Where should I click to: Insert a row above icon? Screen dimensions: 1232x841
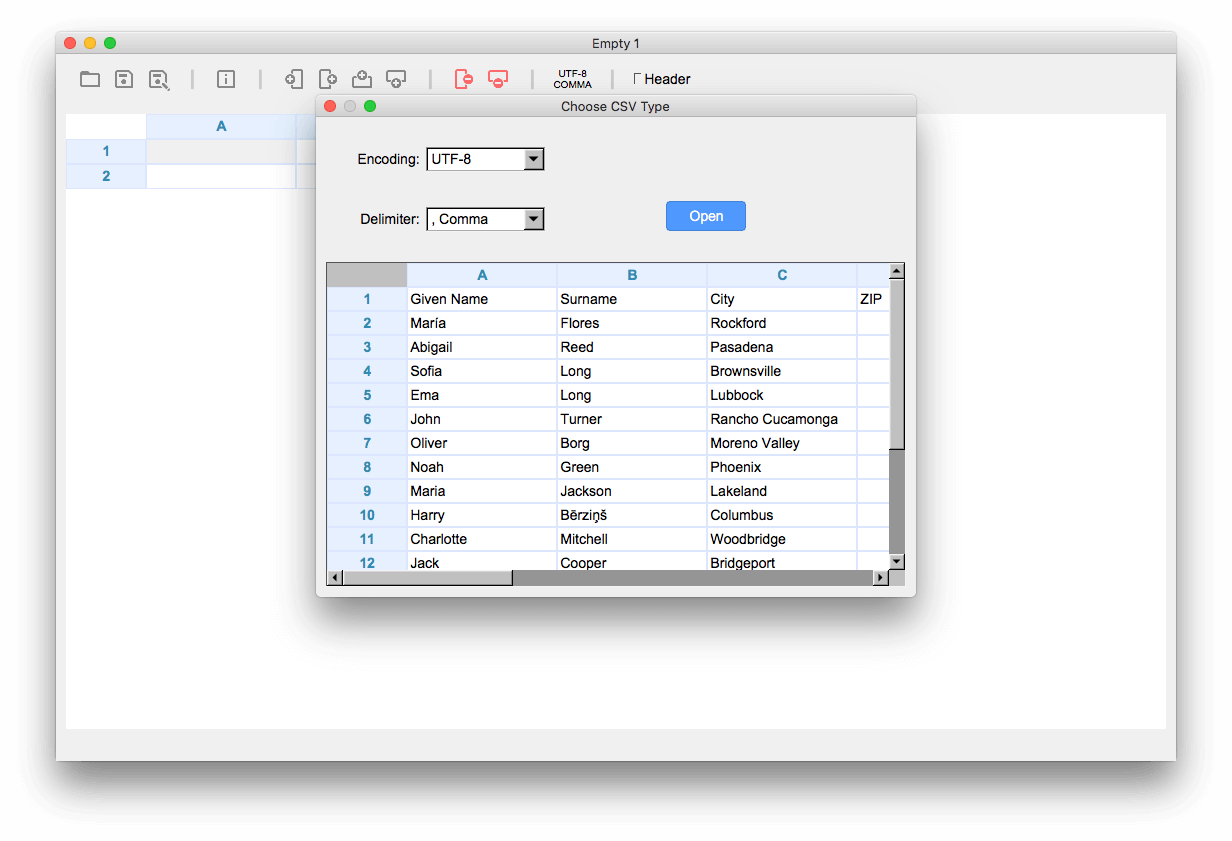point(362,79)
